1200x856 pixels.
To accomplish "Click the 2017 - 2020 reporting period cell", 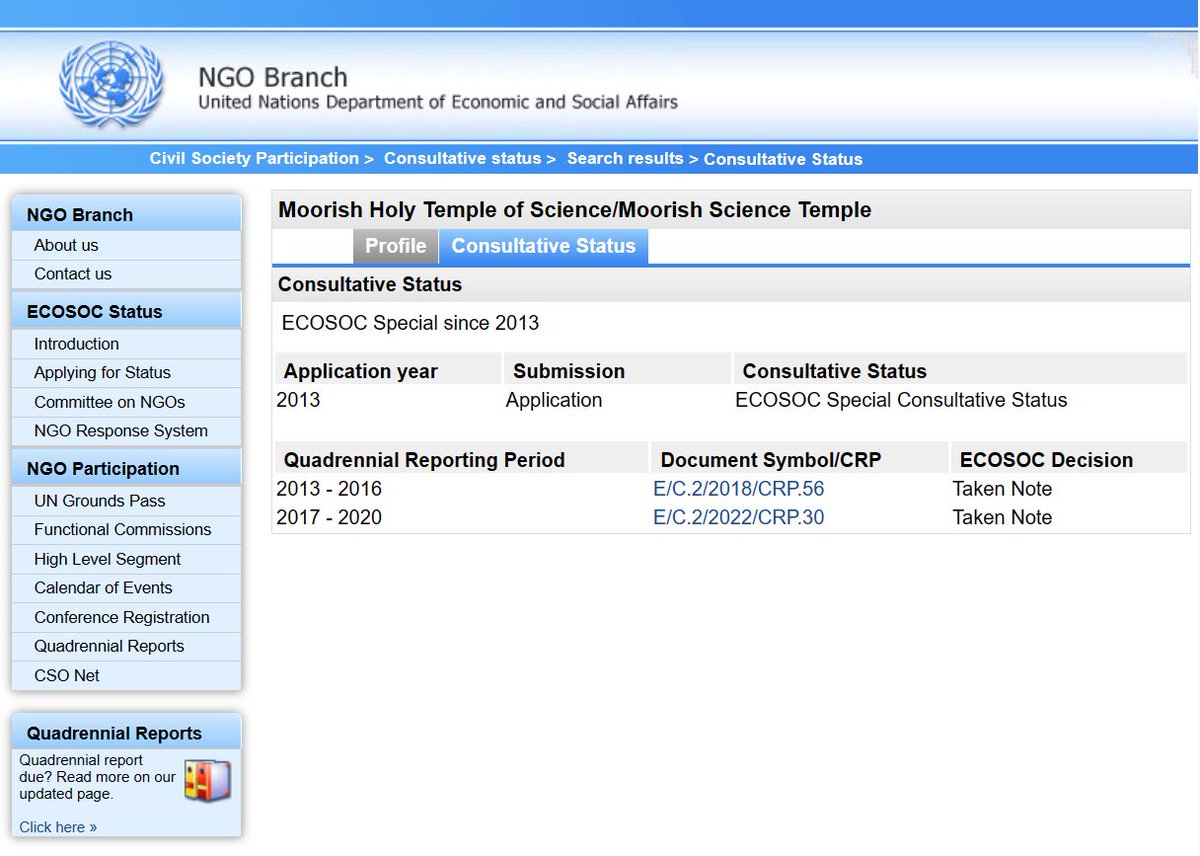I will pos(329,517).
